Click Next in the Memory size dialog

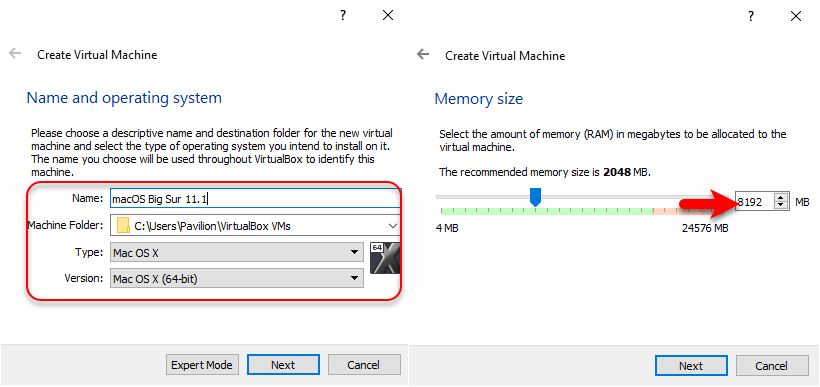[x=691, y=366]
